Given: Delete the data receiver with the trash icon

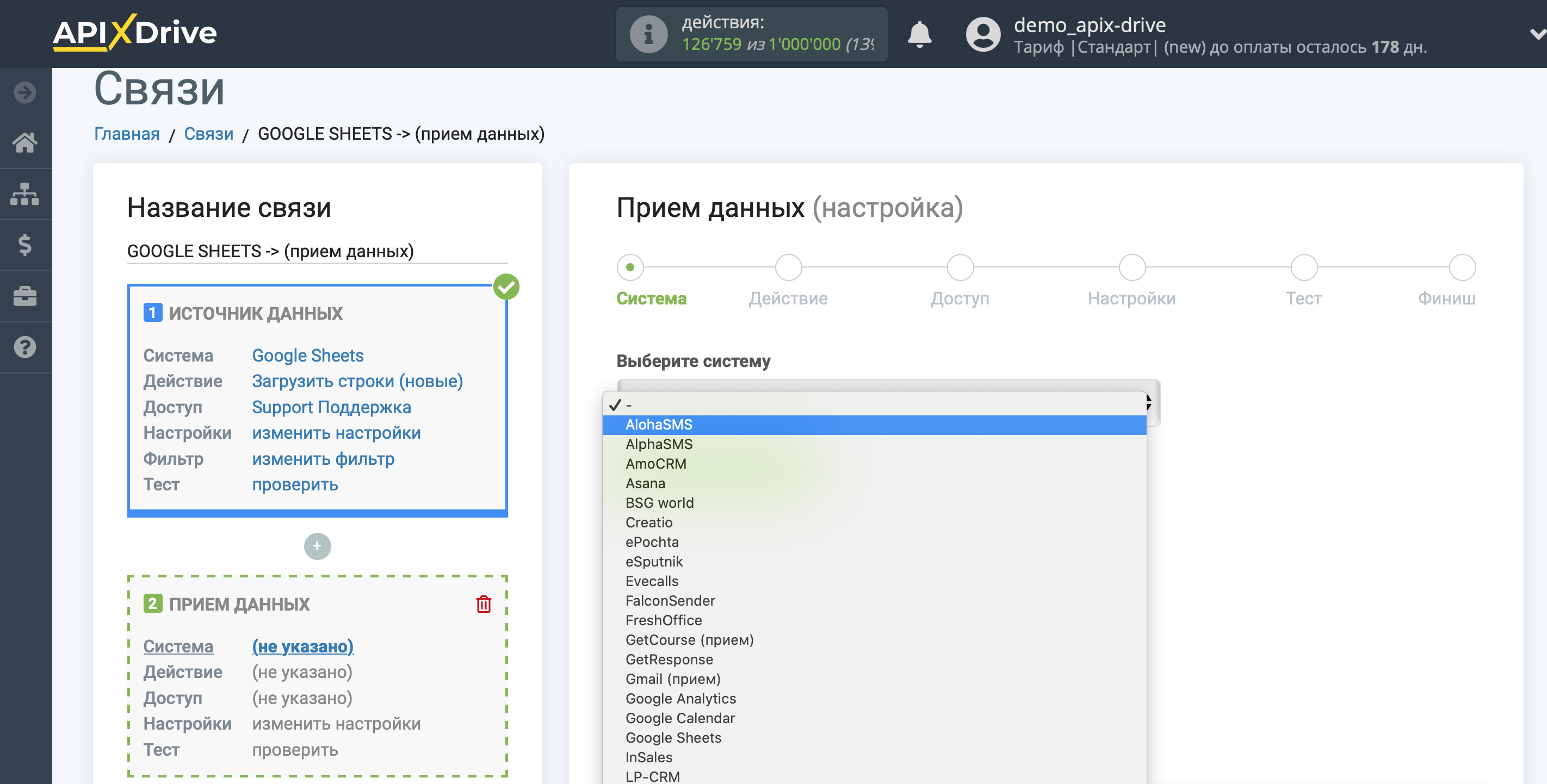Looking at the screenshot, I should [x=484, y=604].
